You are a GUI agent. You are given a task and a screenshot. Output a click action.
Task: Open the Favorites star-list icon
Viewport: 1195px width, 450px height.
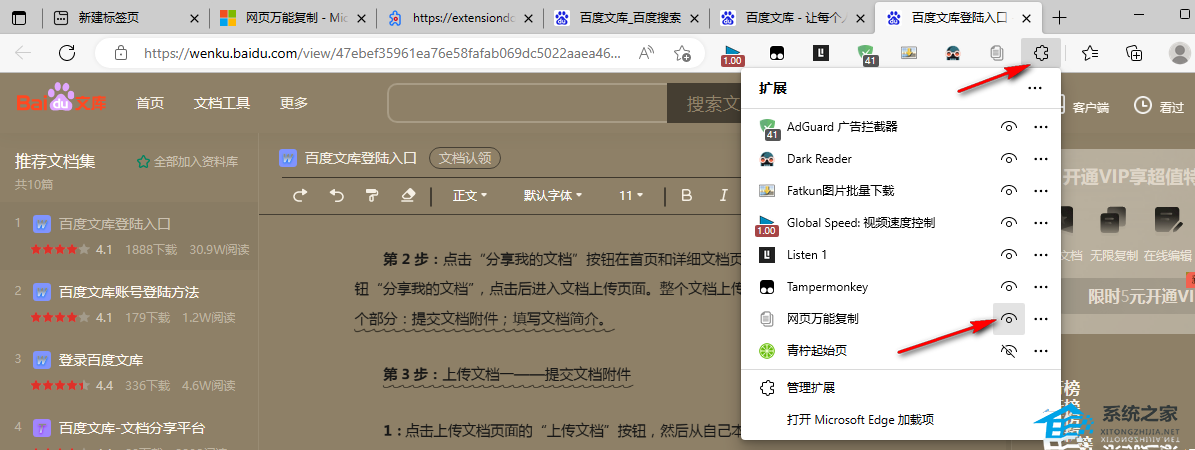(1091, 53)
